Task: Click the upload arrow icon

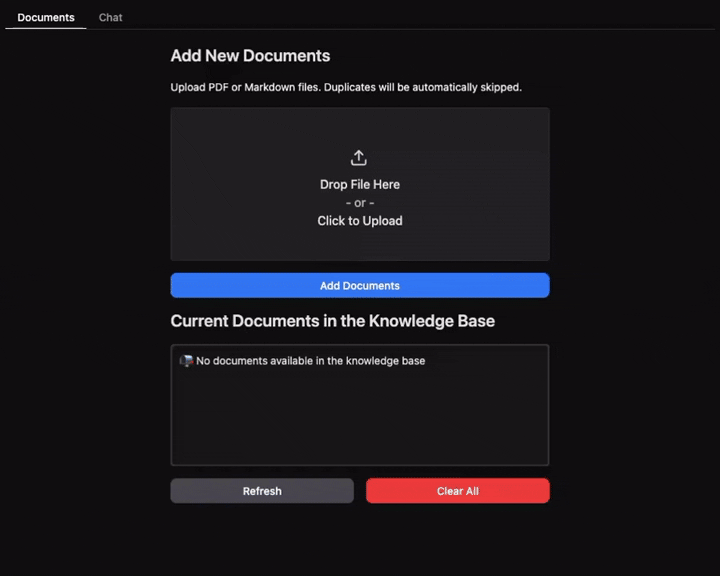Action: tap(359, 158)
